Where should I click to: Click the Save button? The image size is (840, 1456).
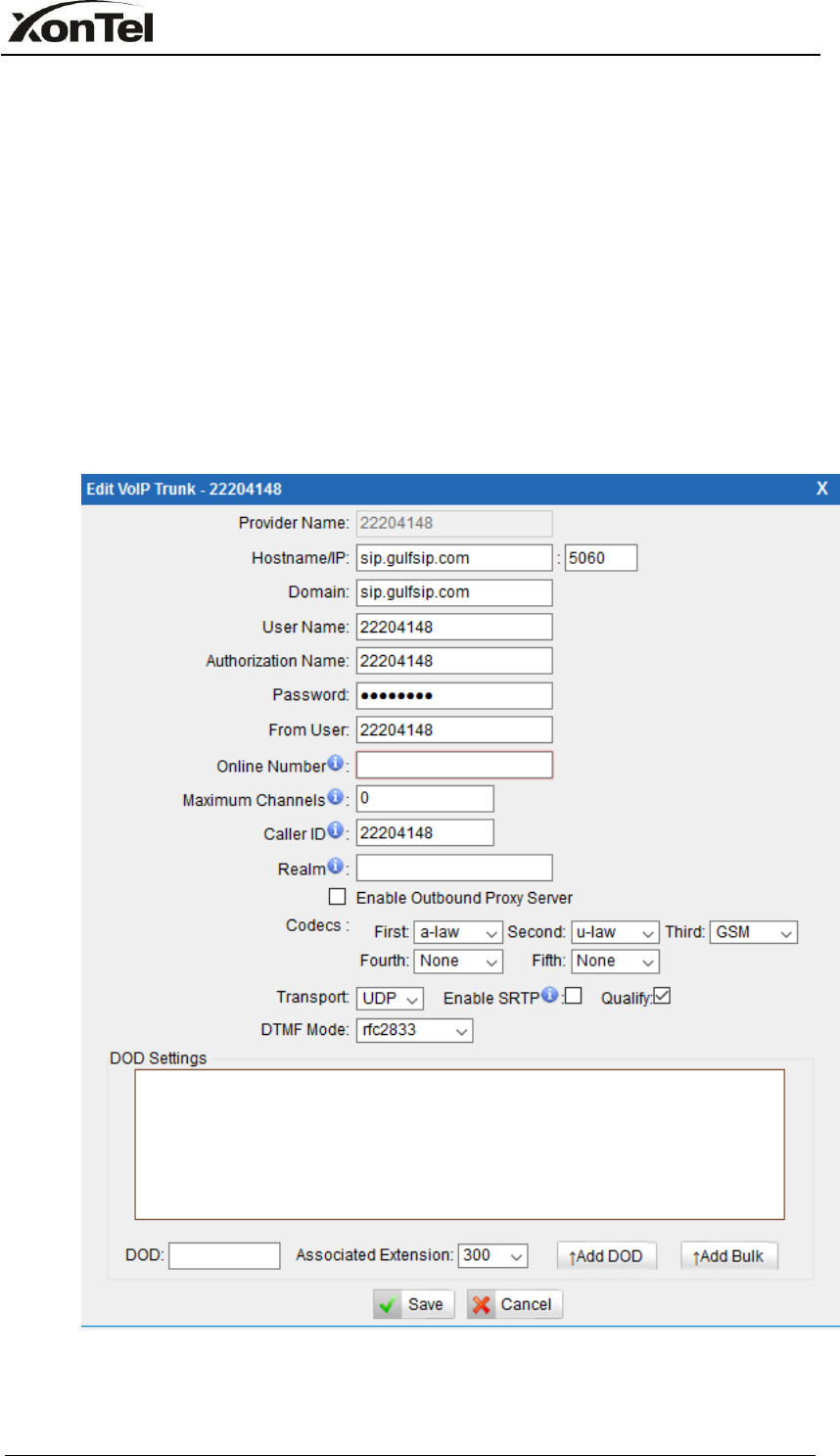414,1304
